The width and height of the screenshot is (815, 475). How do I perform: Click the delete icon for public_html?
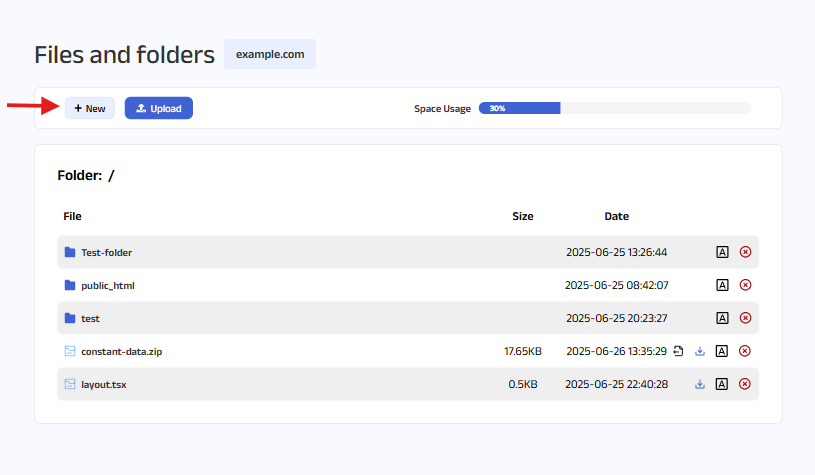pos(745,285)
